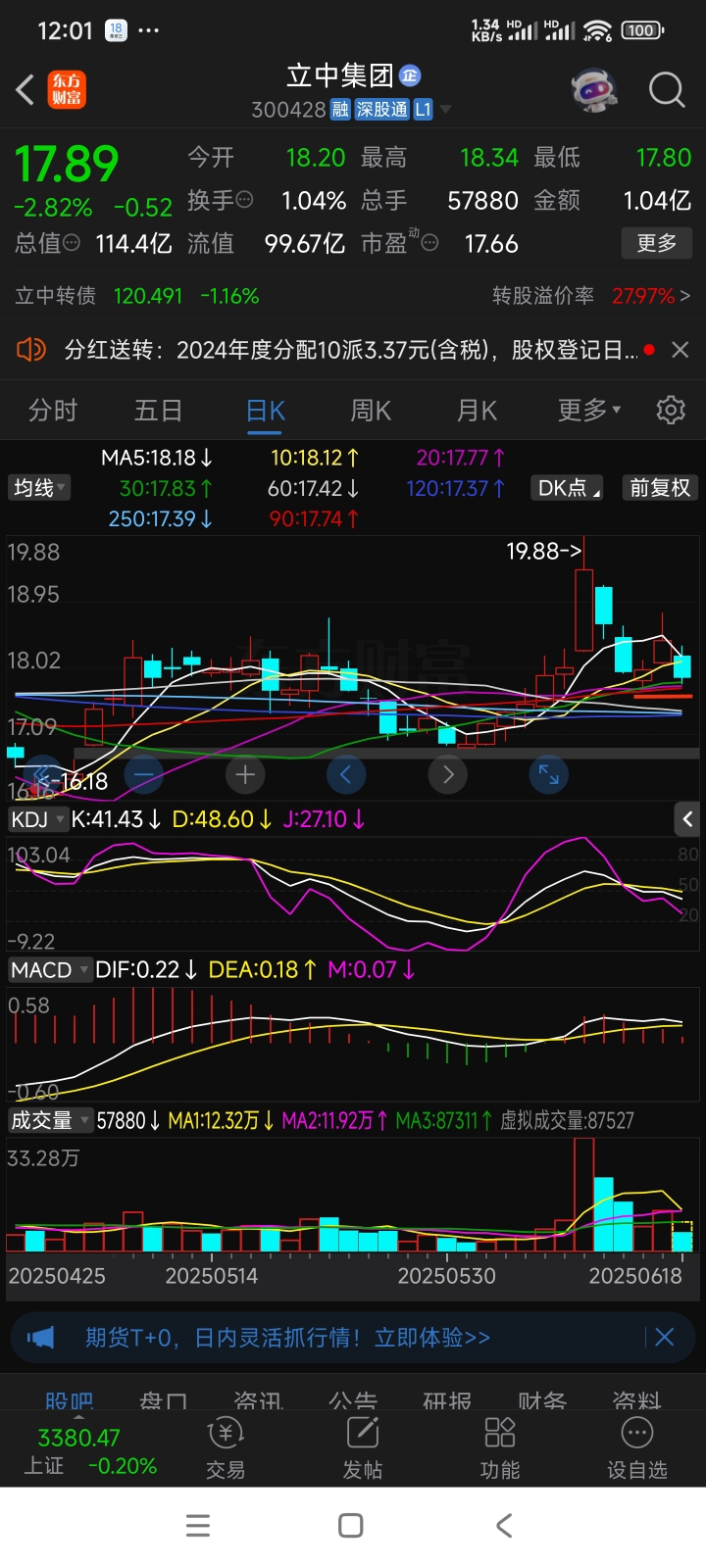The height and width of the screenshot is (1568, 706).
Task: Open 转股溢价率 details chevron
Action: point(684,296)
